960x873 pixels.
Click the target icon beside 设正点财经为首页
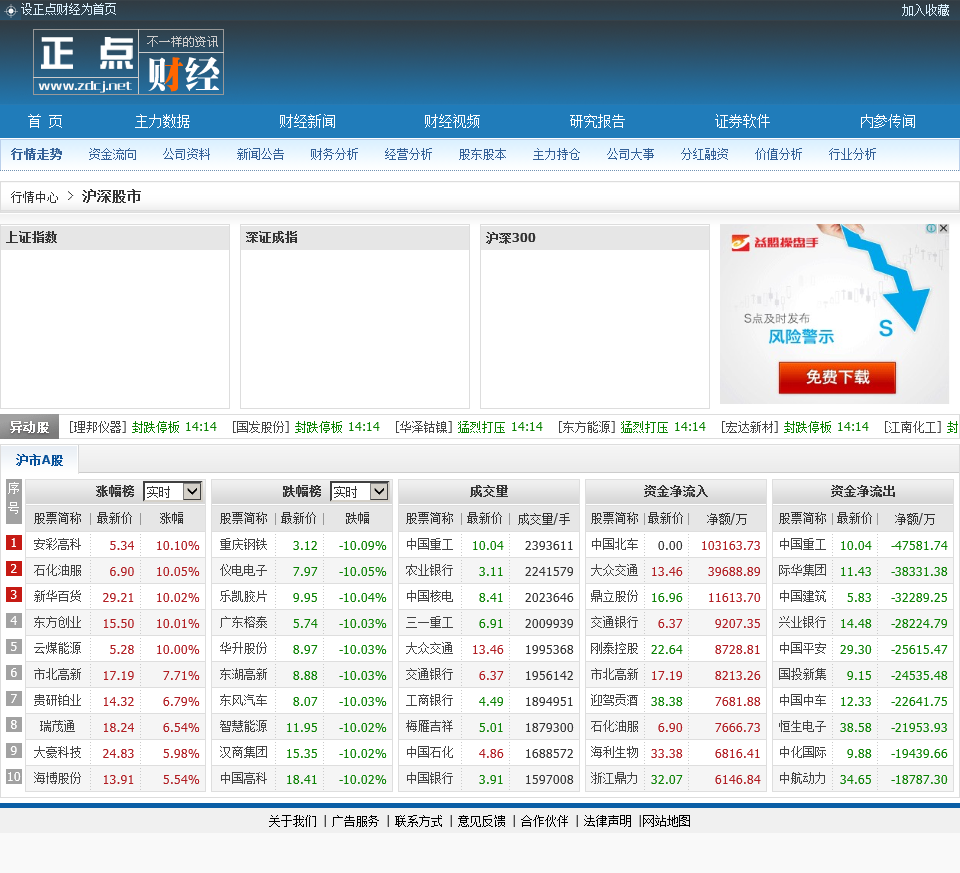pos(10,10)
